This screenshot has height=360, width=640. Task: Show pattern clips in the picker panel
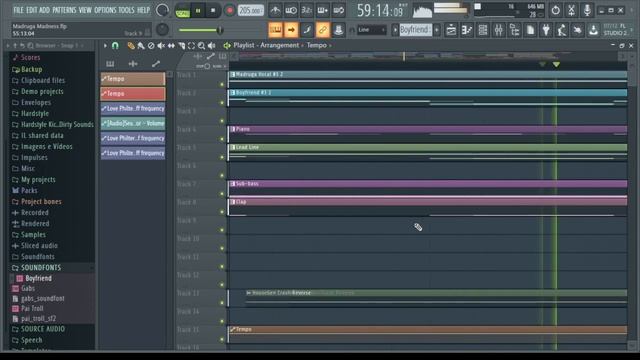pos(110,64)
